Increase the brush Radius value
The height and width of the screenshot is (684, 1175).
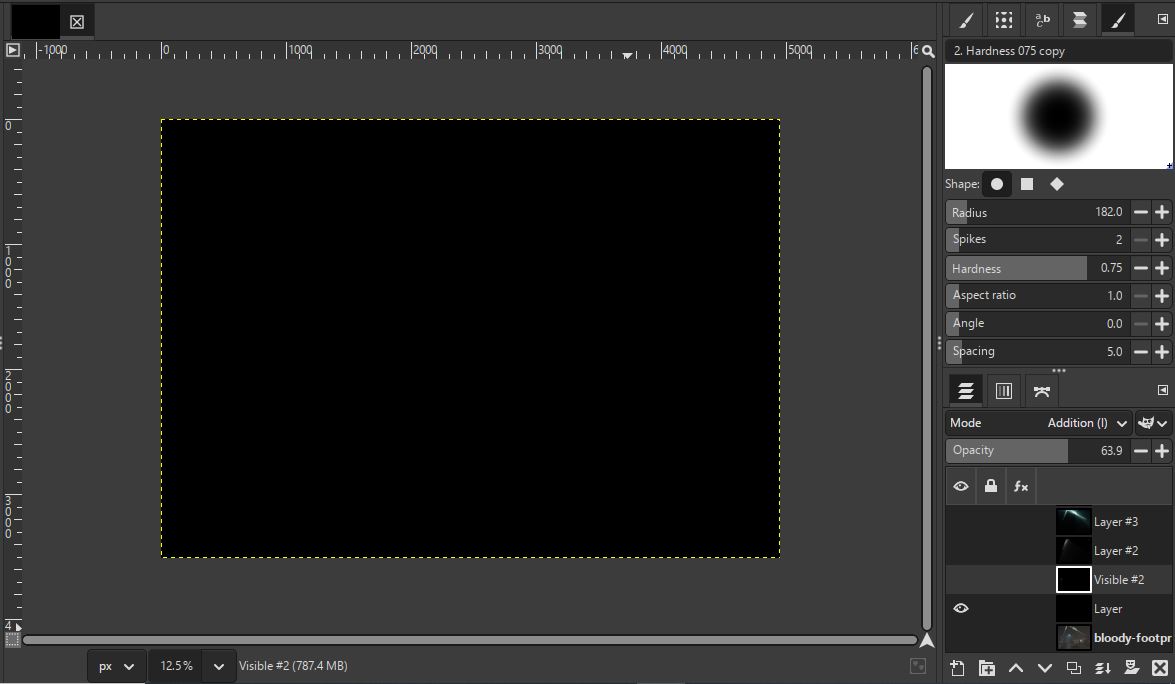point(1162,213)
